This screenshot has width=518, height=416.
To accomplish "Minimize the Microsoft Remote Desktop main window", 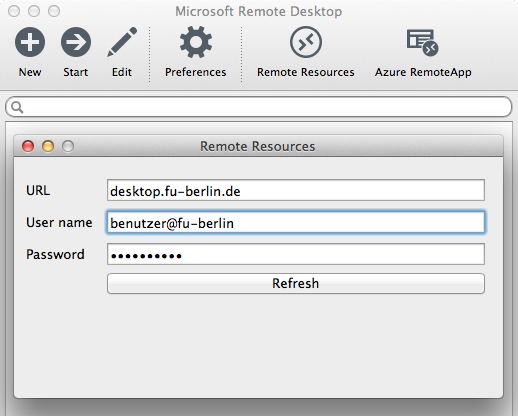I will click(34, 11).
